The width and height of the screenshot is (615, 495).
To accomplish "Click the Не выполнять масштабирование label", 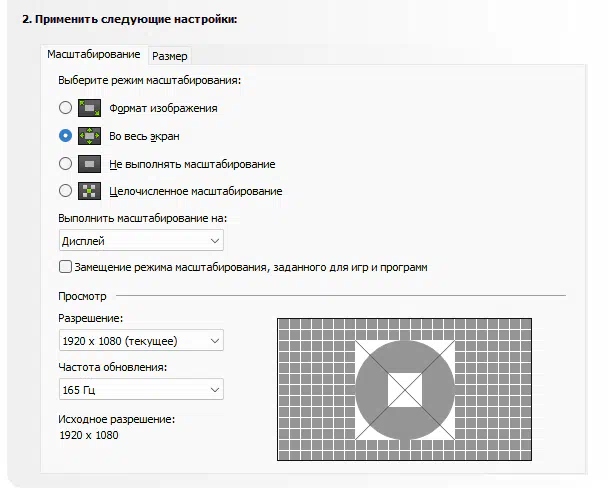I will pyautogui.click(x=192, y=164).
